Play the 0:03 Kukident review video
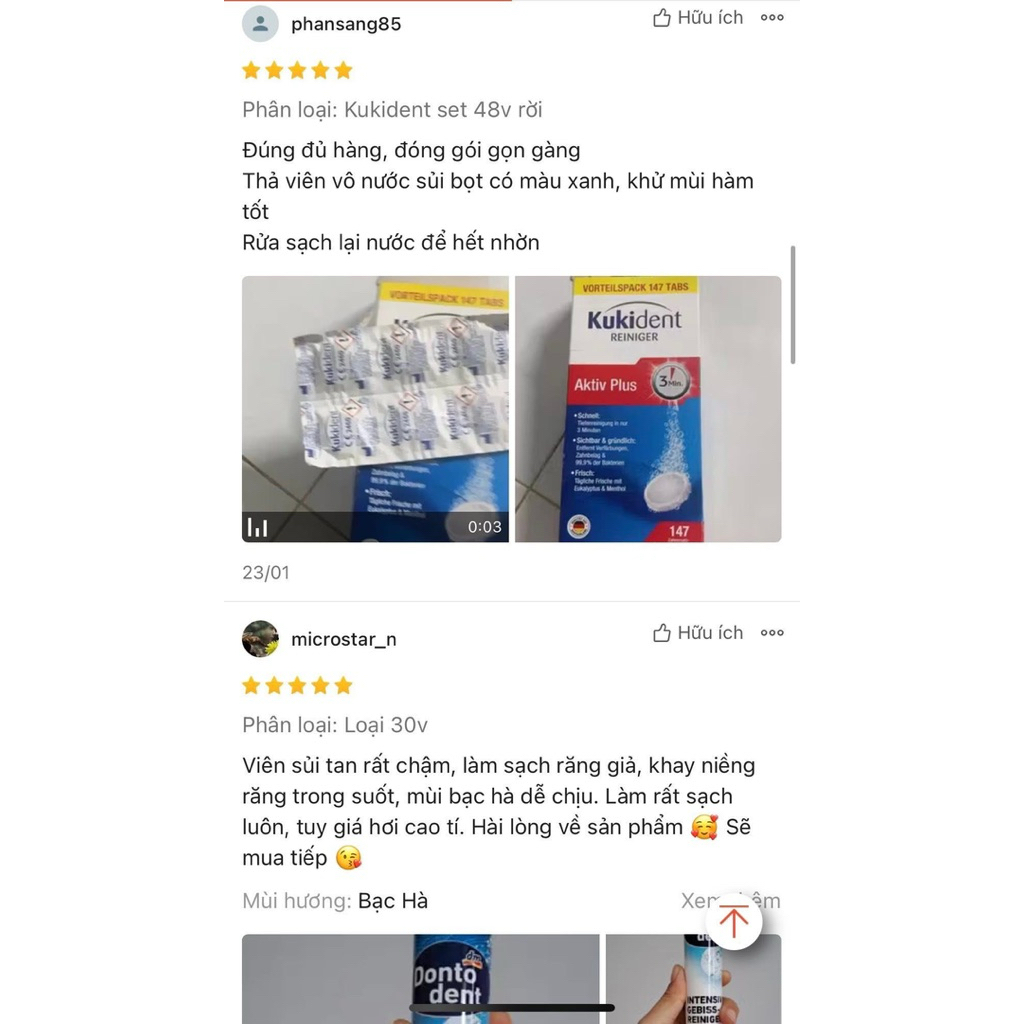Screen dimensions: 1024x1024 375,409
